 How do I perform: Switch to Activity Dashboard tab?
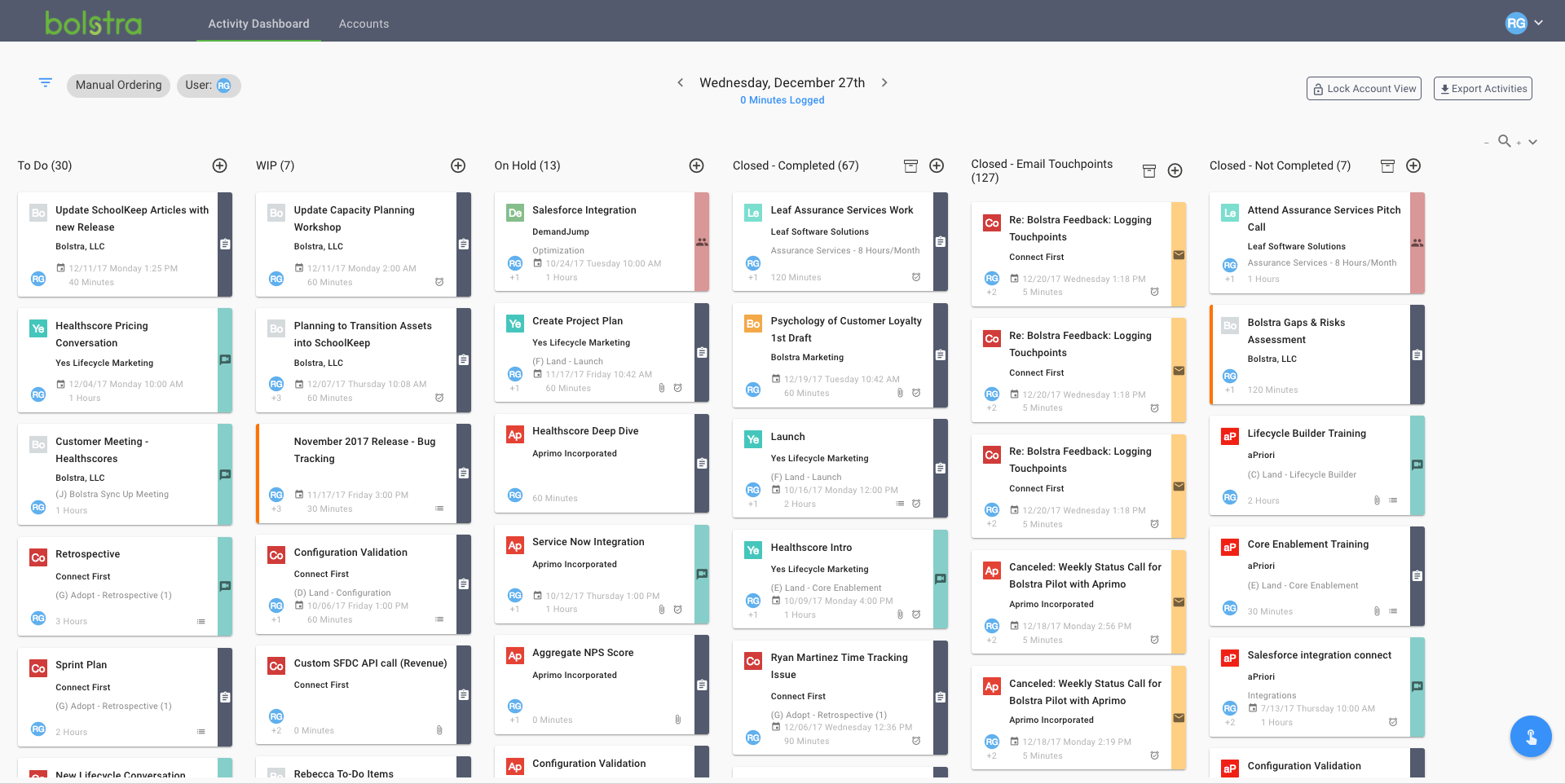coord(258,24)
